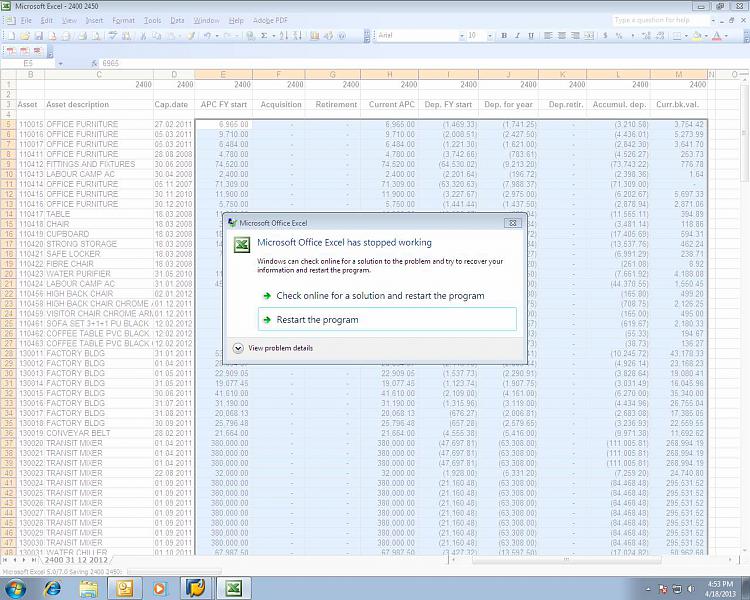Click the first Adobe PDF toolbar icon
This screenshot has height=600, width=750.
pyautogui.click(x=11, y=51)
